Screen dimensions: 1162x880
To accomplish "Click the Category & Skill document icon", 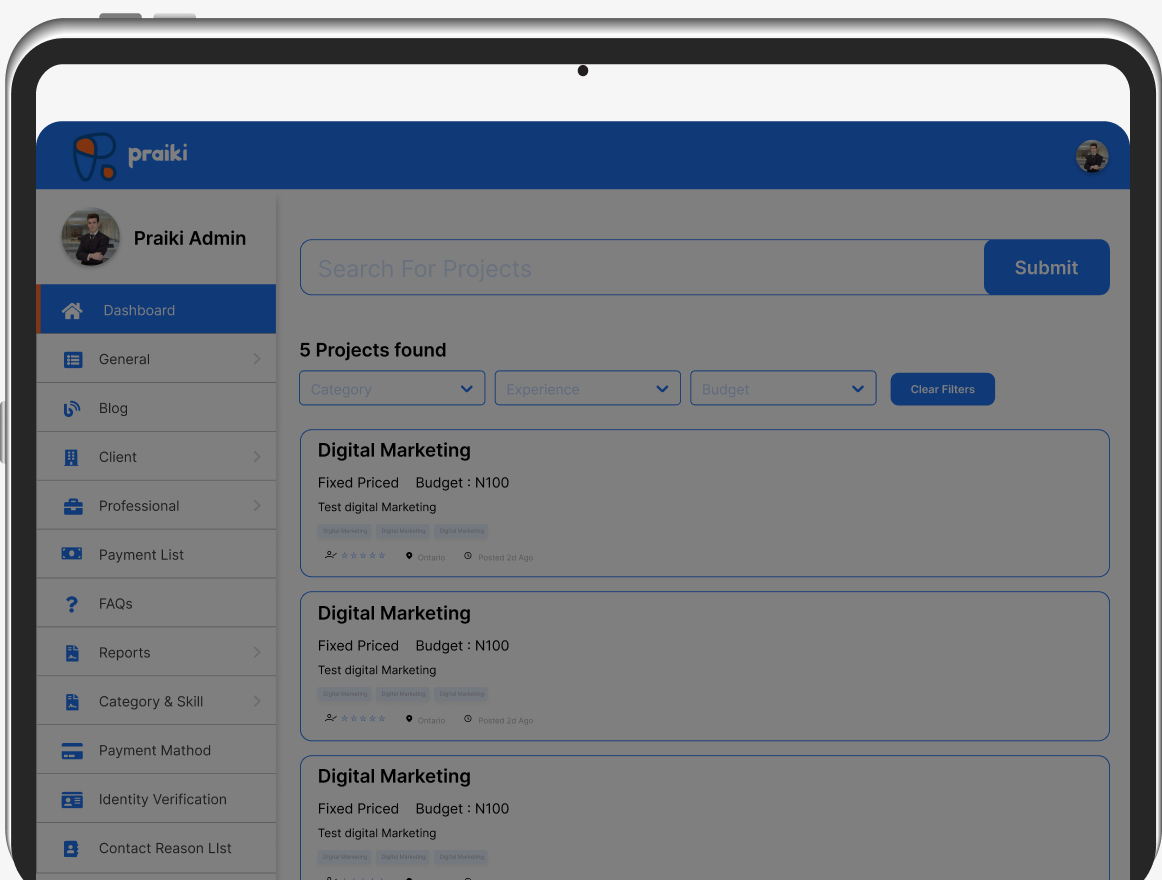I will 72,702.
